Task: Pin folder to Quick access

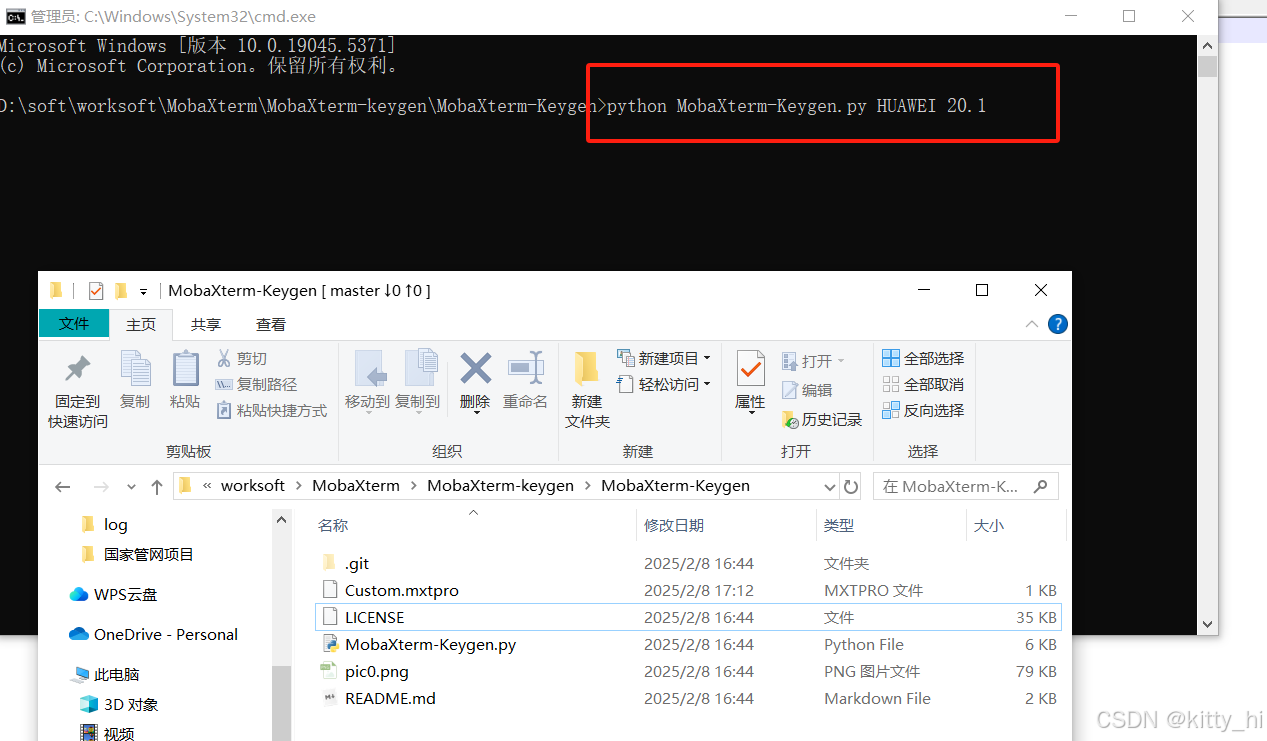Action: click(x=78, y=391)
